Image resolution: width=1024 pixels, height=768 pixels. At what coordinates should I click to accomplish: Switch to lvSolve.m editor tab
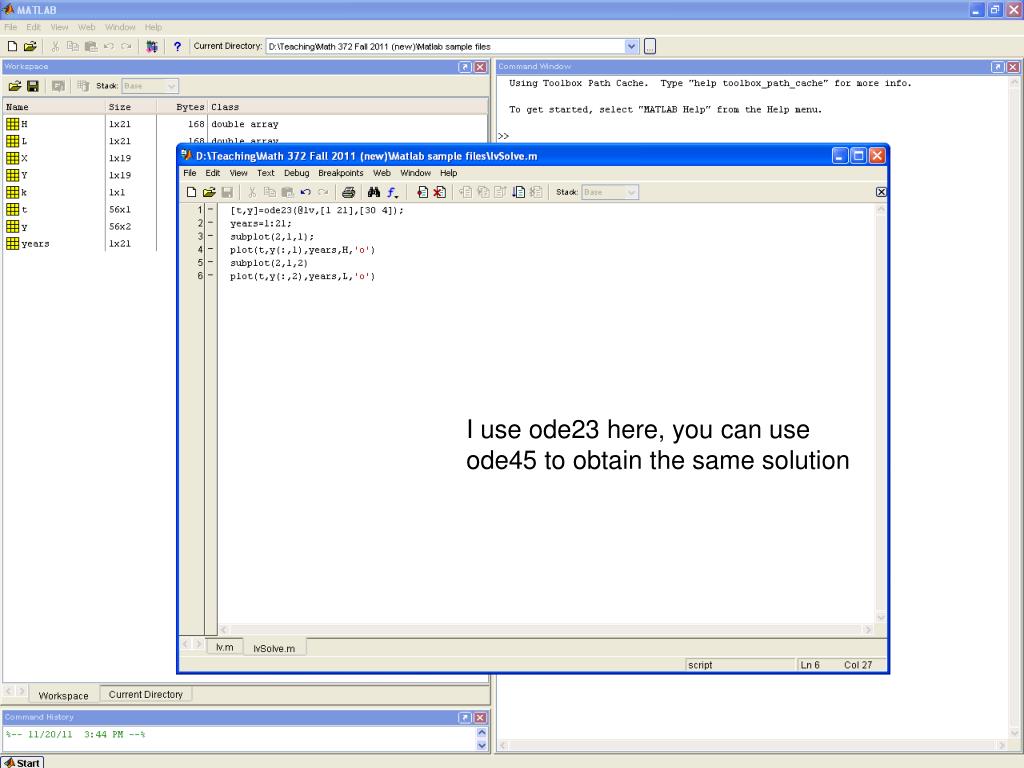pyautogui.click(x=274, y=648)
